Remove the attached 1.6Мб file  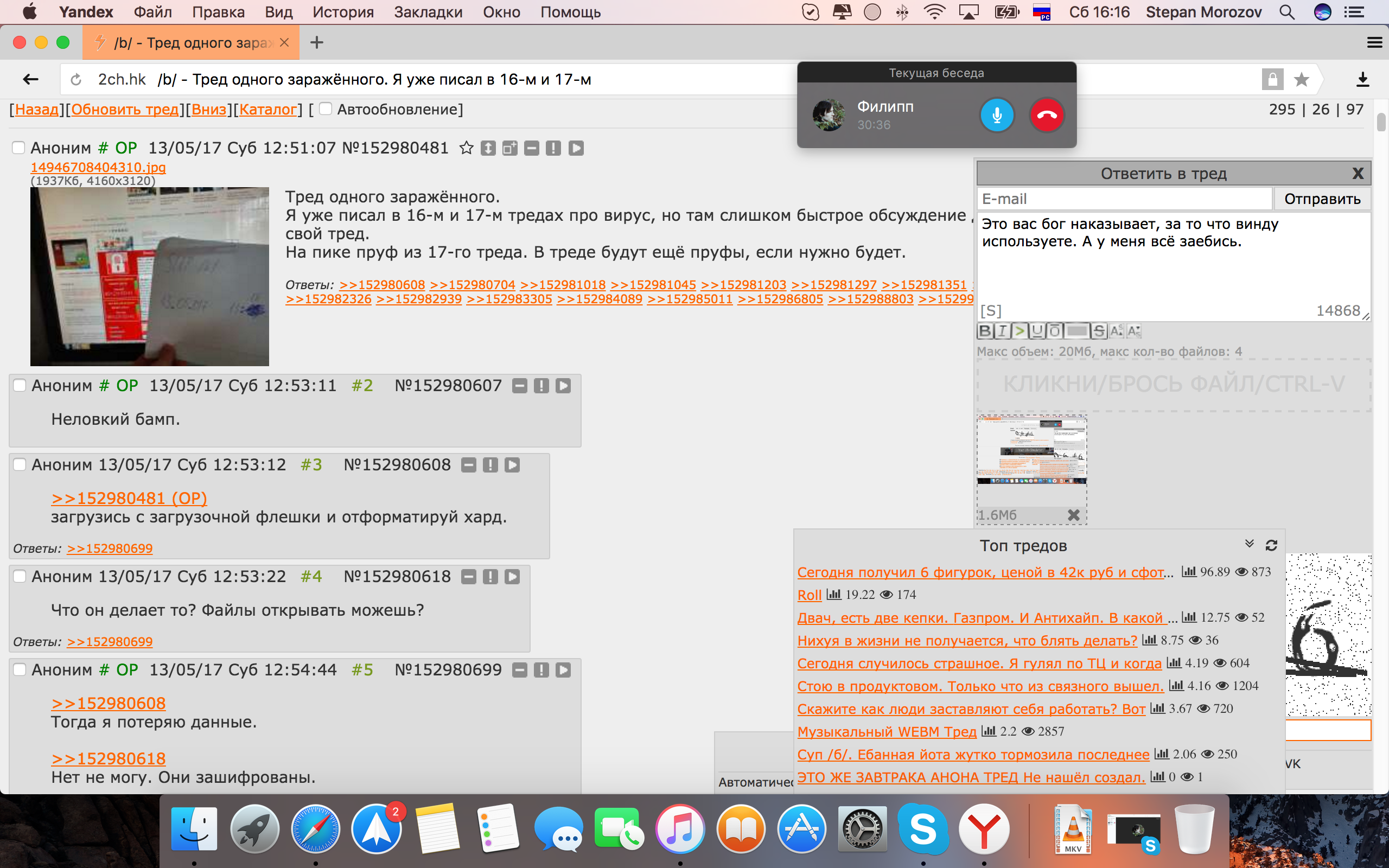point(1073,515)
